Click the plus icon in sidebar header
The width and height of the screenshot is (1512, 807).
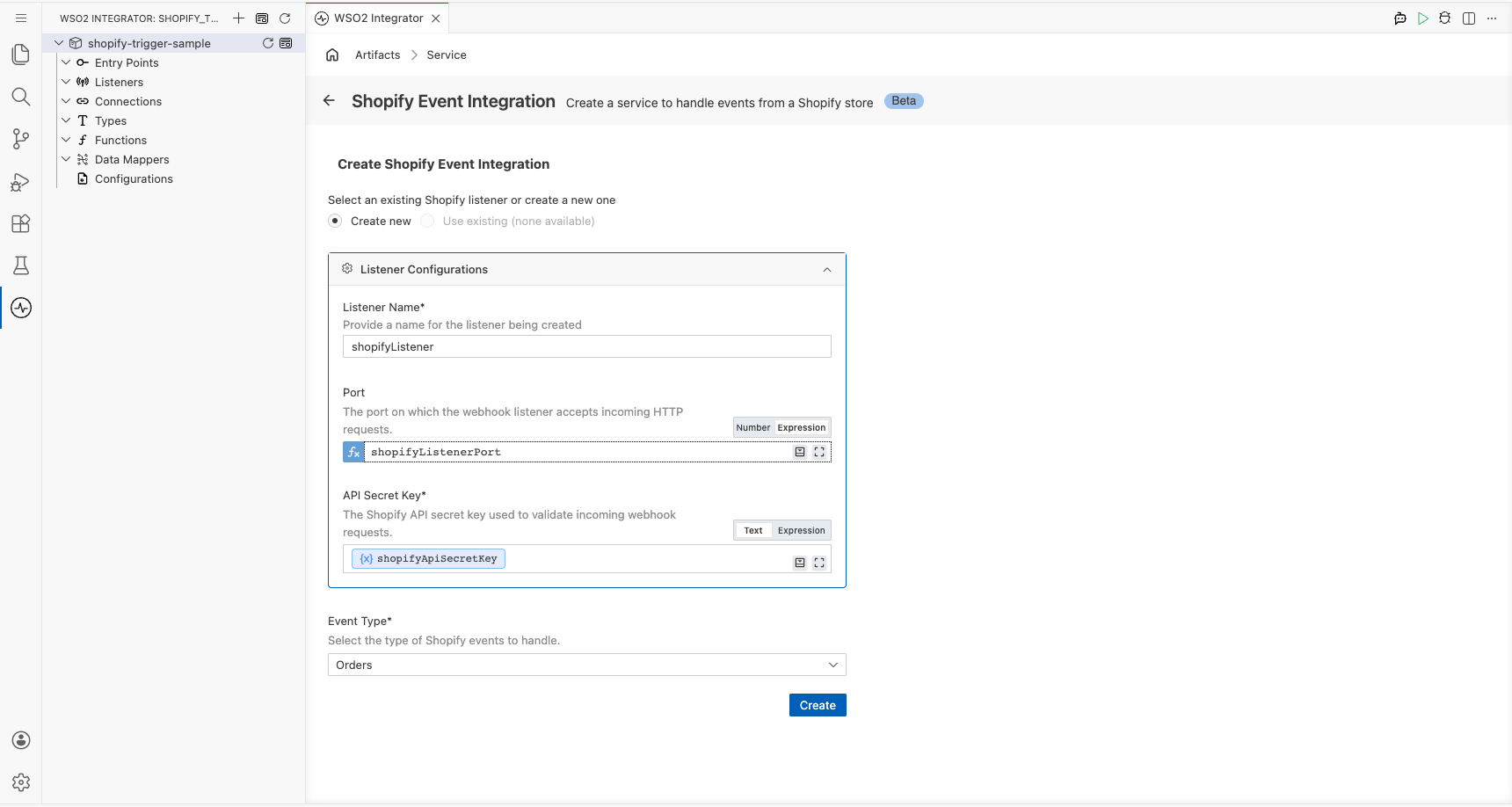click(238, 18)
